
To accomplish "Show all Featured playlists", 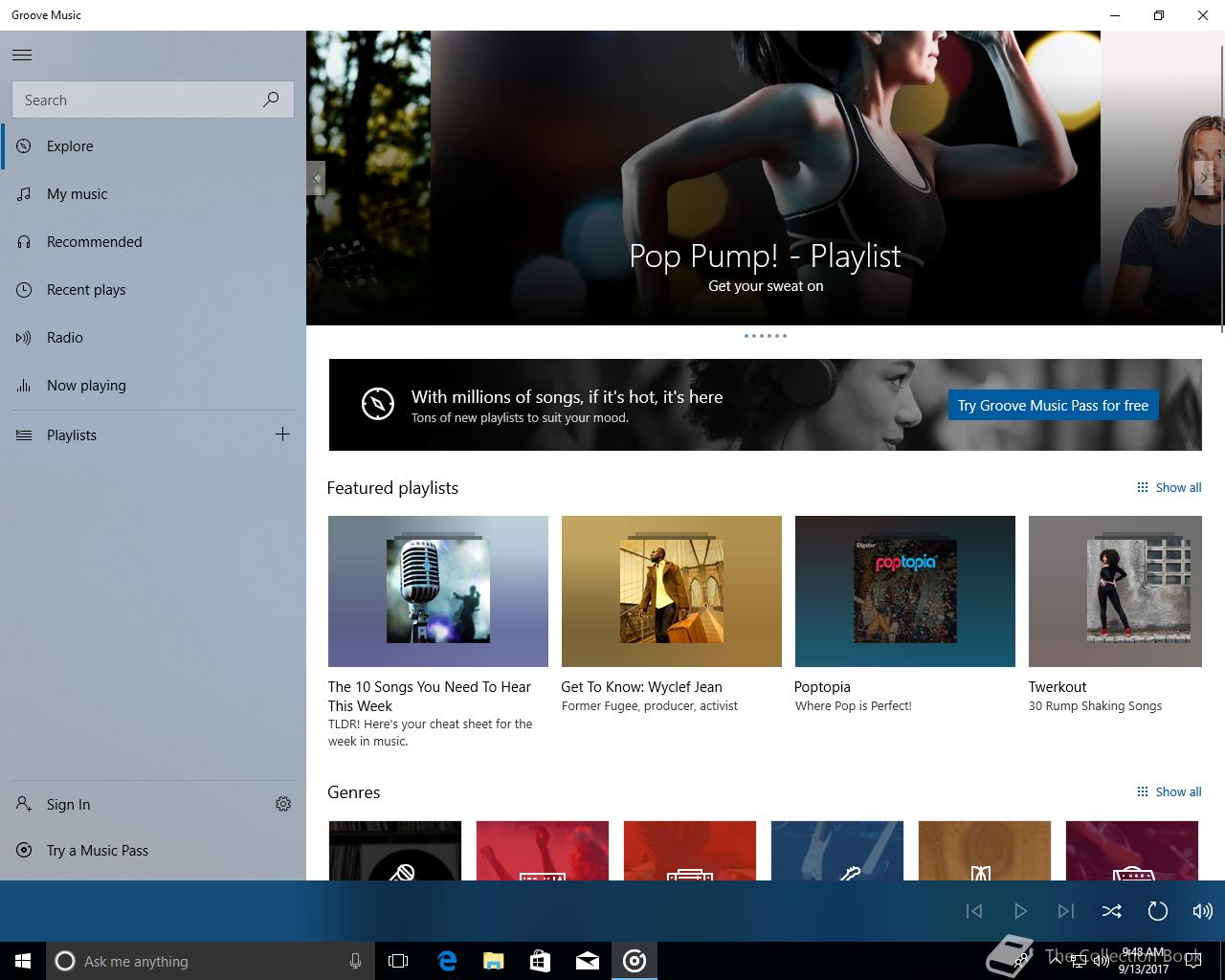I will (1169, 488).
